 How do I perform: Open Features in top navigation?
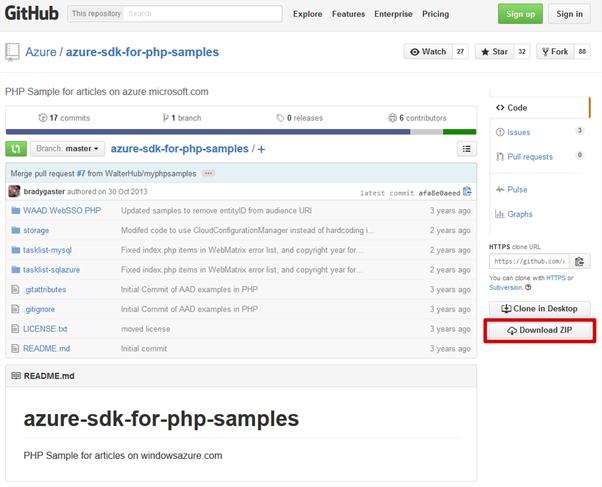(x=348, y=14)
